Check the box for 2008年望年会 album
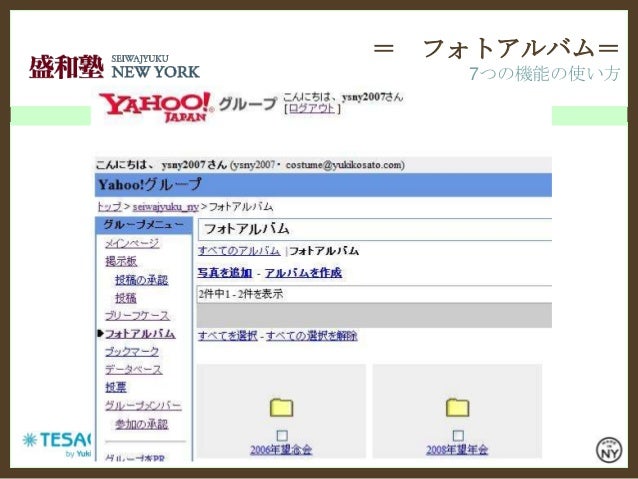Screen dimensions: 638x479 pyautogui.click(x=458, y=436)
